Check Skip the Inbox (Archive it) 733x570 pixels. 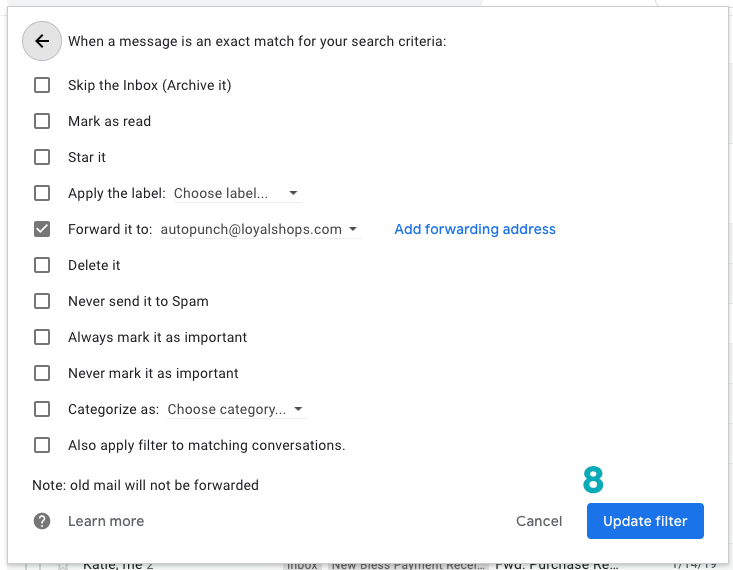(x=42, y=85)
